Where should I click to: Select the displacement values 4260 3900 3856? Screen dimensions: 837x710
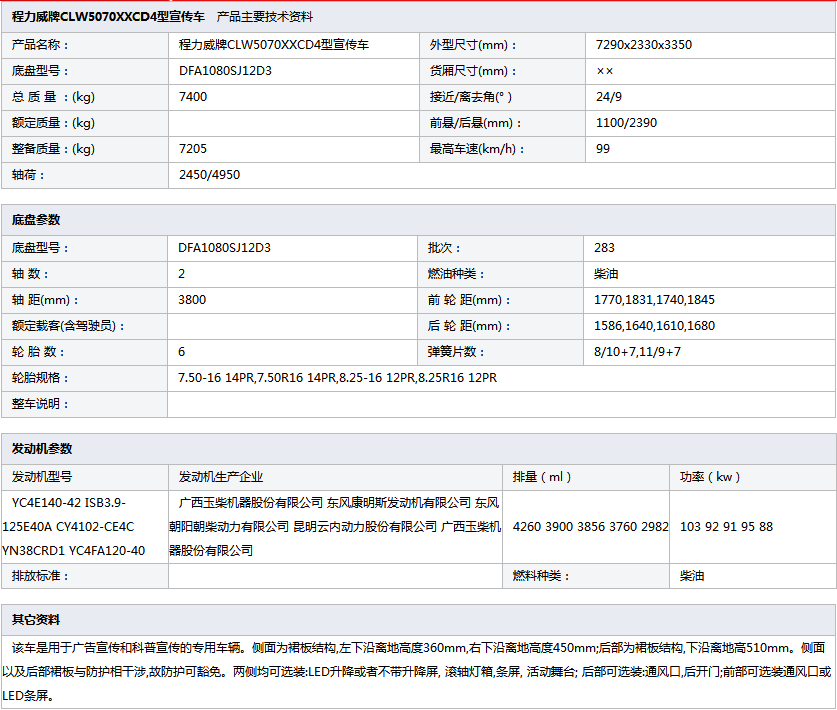(x=590, y=526)
